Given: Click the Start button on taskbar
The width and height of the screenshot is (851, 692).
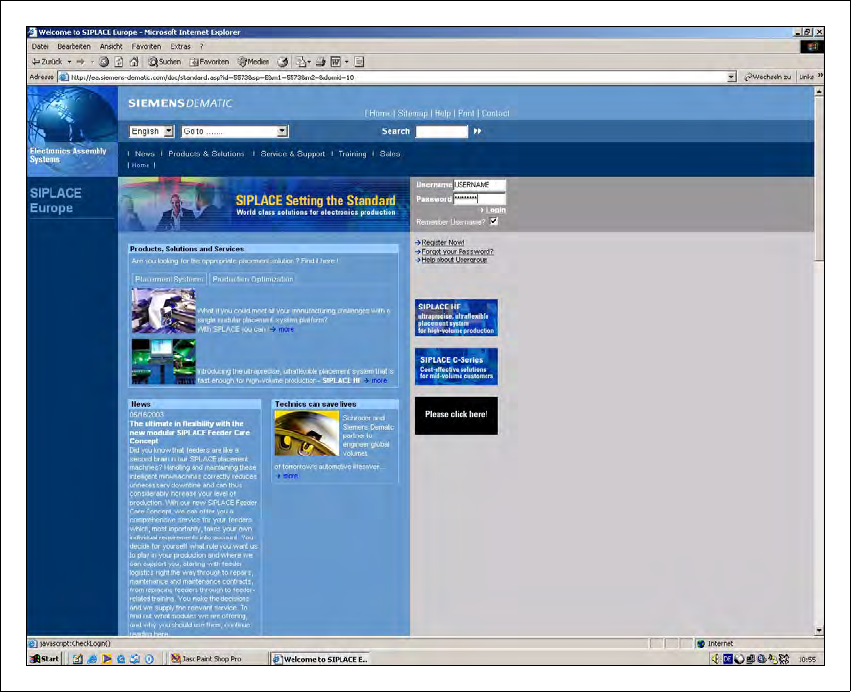Looking at the screenshot, I should click(x=45, y=659).
